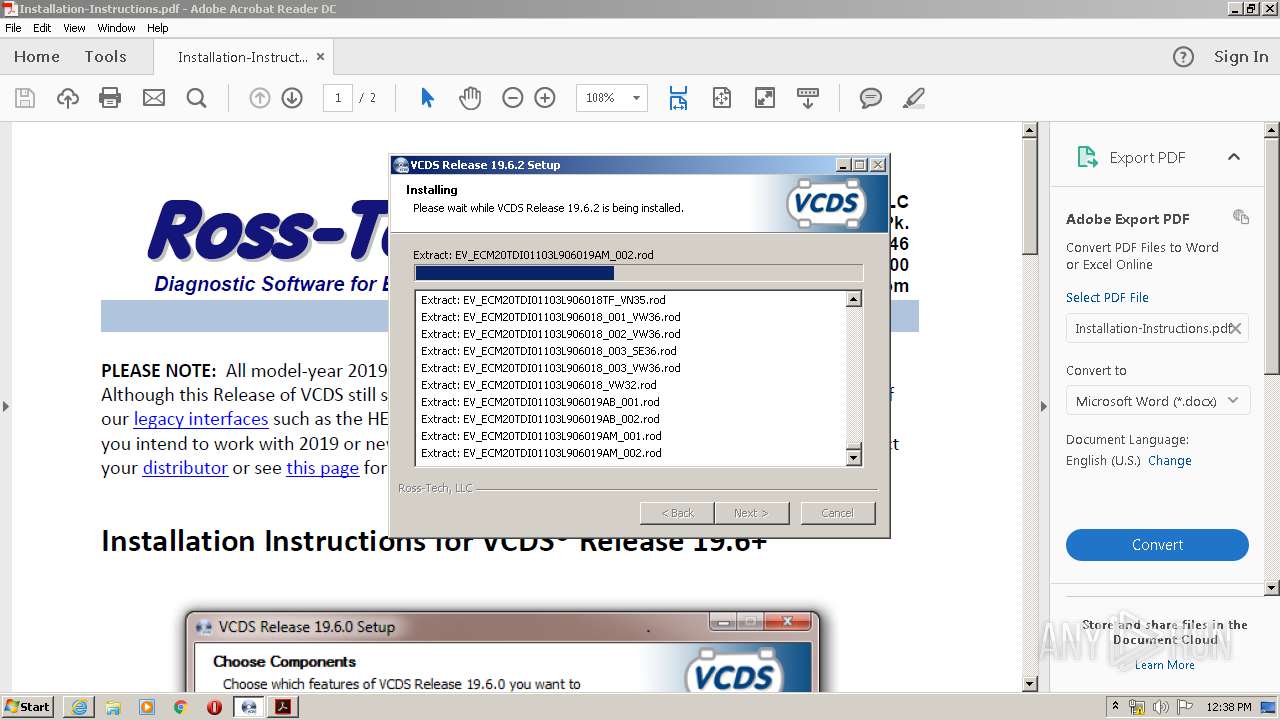Close the Installation-Instruct... document tab

click(x=320, y=57)
